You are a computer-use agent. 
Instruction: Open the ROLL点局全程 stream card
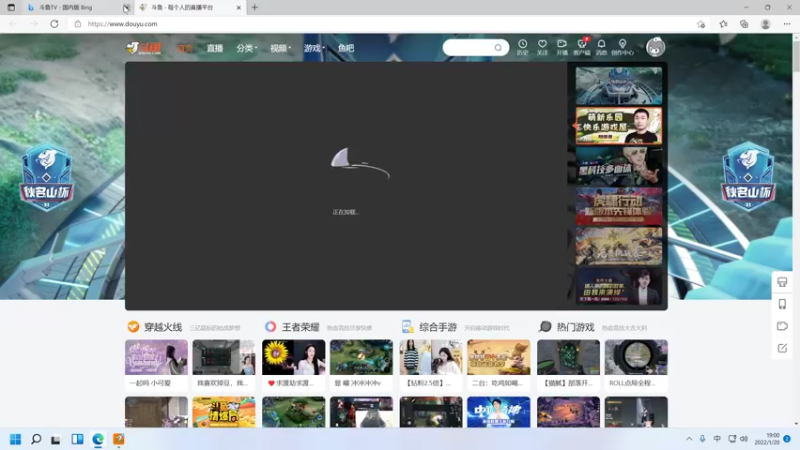[x=636, y=364]
